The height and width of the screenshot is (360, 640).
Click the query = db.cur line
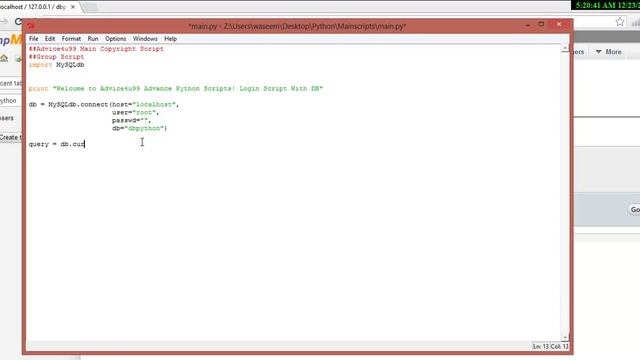57,144
